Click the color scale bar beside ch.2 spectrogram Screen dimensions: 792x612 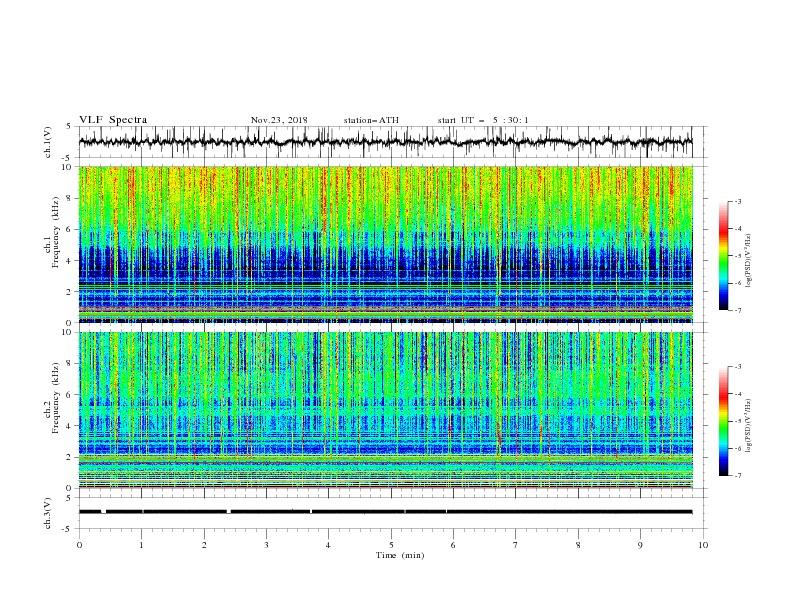click(x=724, y=421)
